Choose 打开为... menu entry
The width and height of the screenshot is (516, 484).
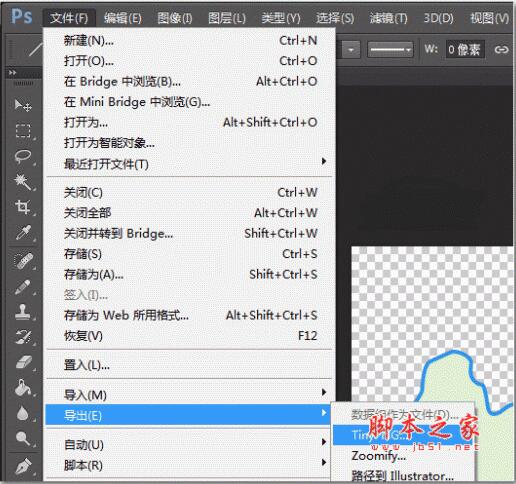tap(190, 123)
